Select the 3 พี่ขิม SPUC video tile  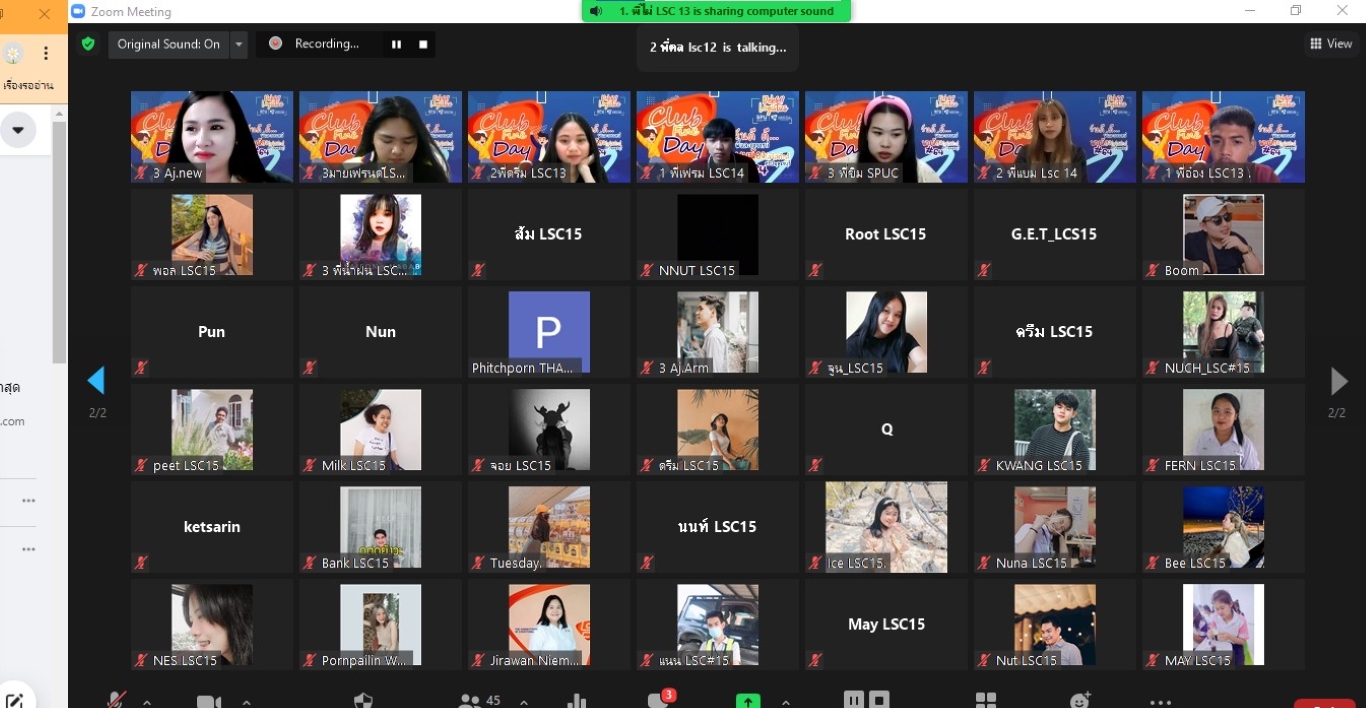[886, 137]
